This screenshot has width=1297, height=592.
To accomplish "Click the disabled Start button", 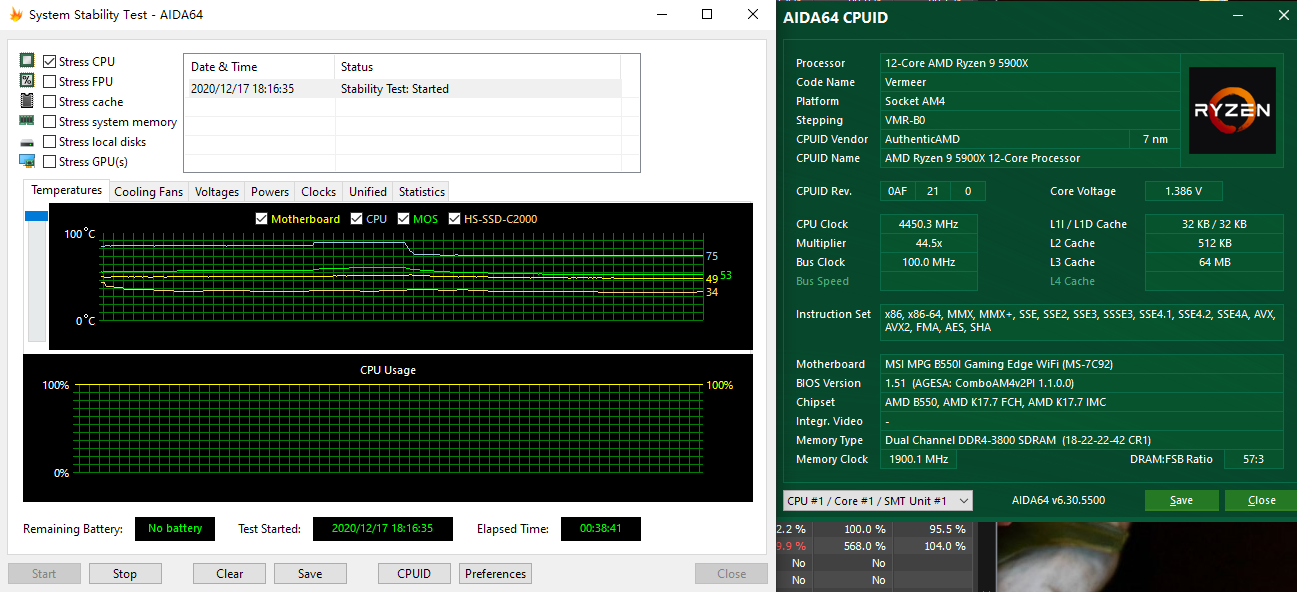I will 44,574.
